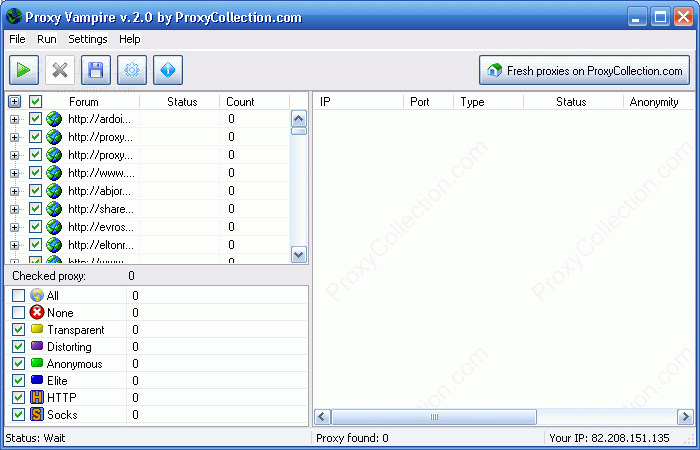
Task: Click Fresh proxies on ProxyCollection.com button
Action: [x=584, y=70]
